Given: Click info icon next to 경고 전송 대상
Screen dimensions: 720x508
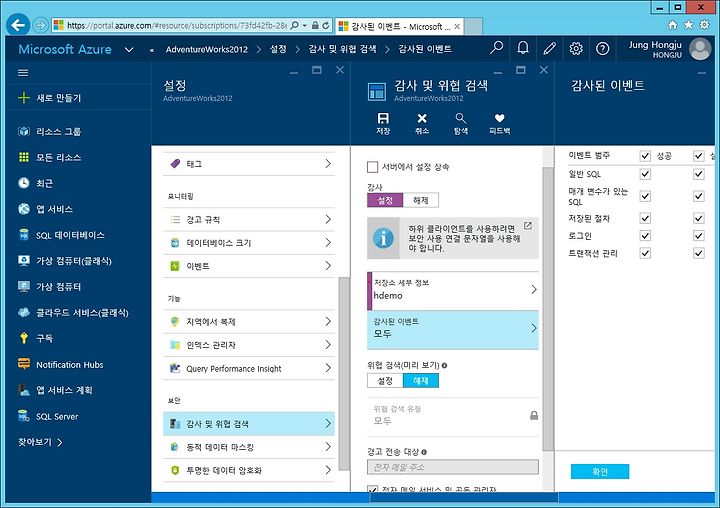Looking at the screenshot, I should tap(424, 452).
